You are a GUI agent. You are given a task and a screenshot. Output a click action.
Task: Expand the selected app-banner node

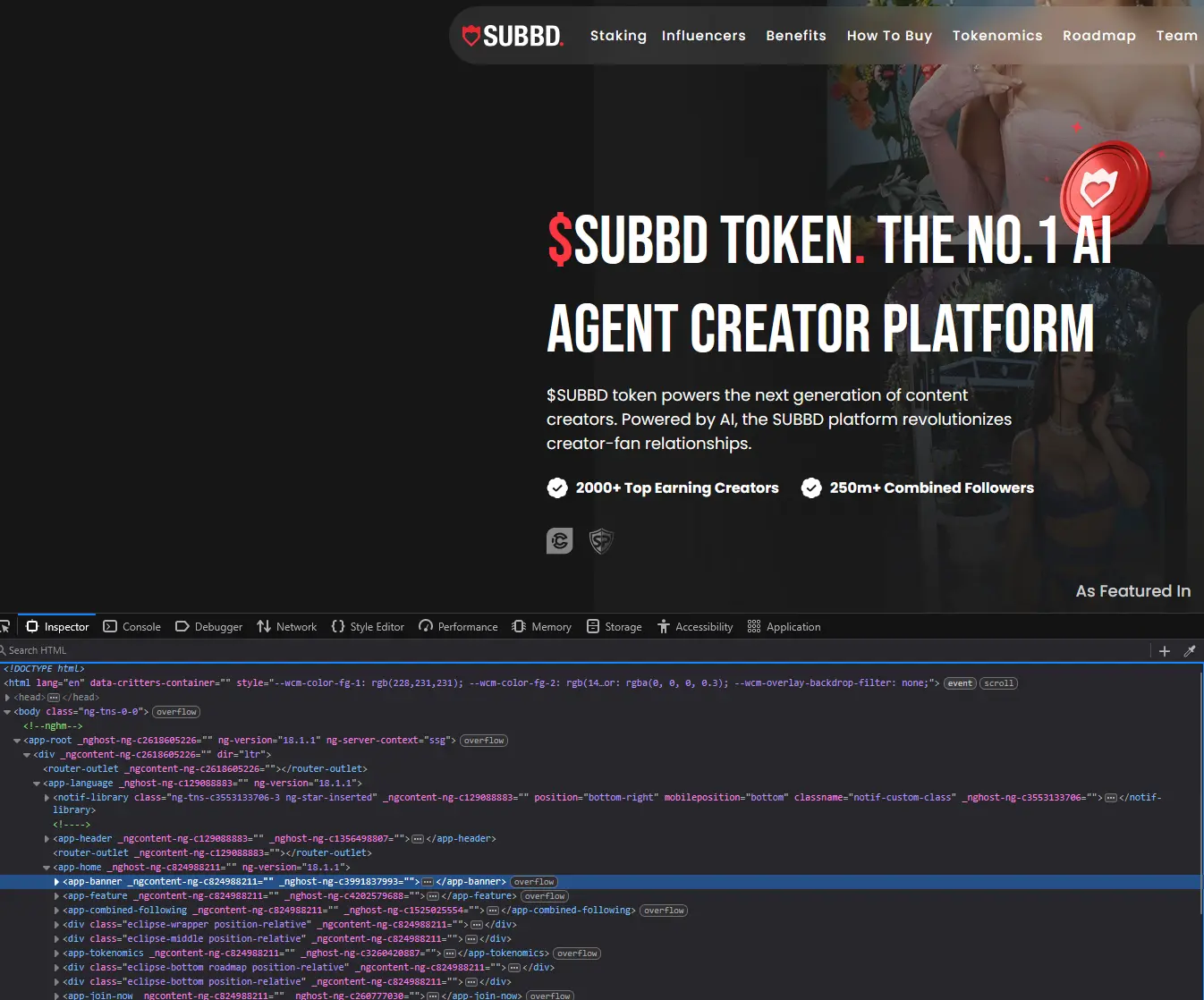[56, 882]
